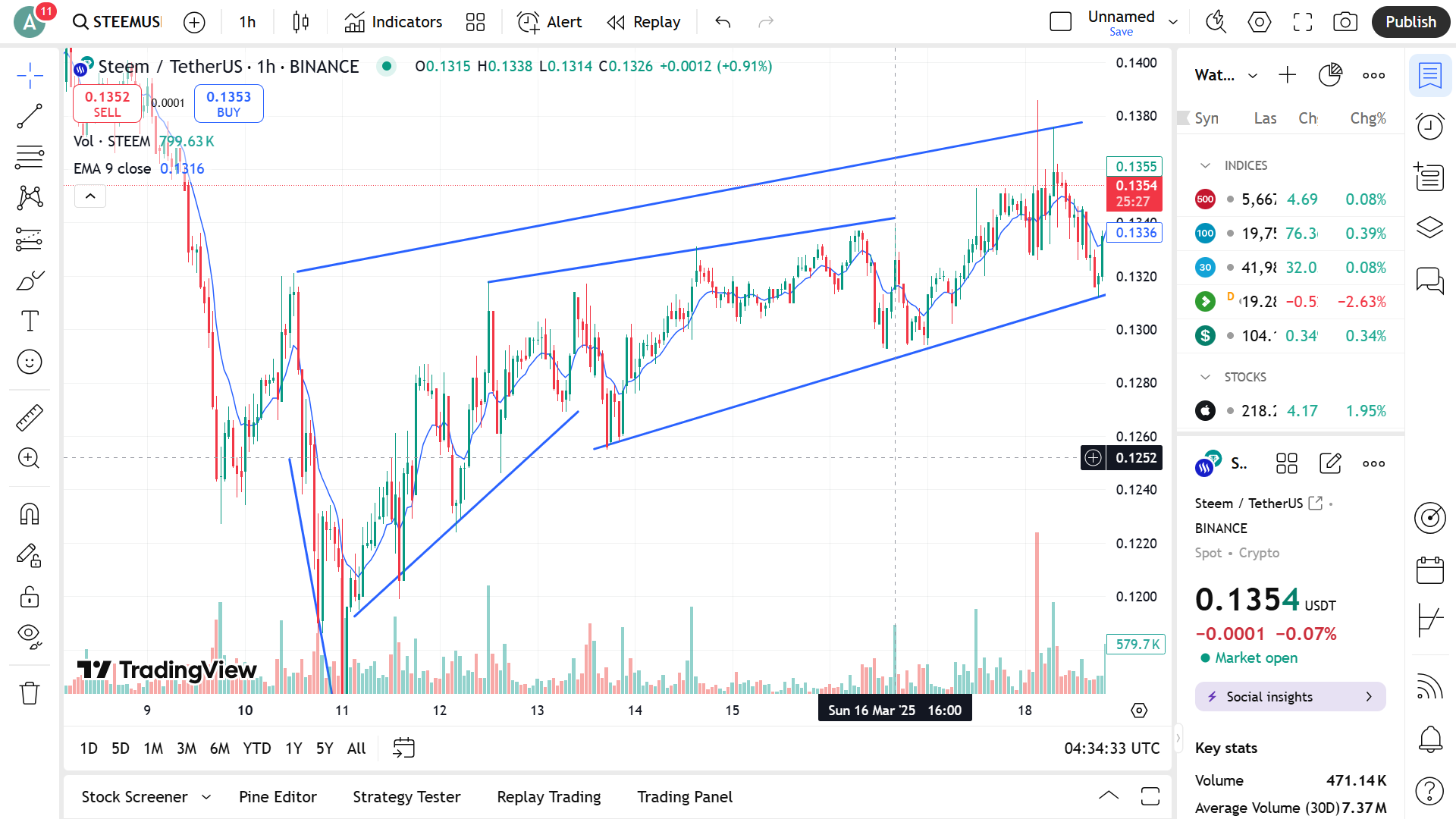Open the candlestick chart style menu
The image size is (1456, 819).
(300, 22)
